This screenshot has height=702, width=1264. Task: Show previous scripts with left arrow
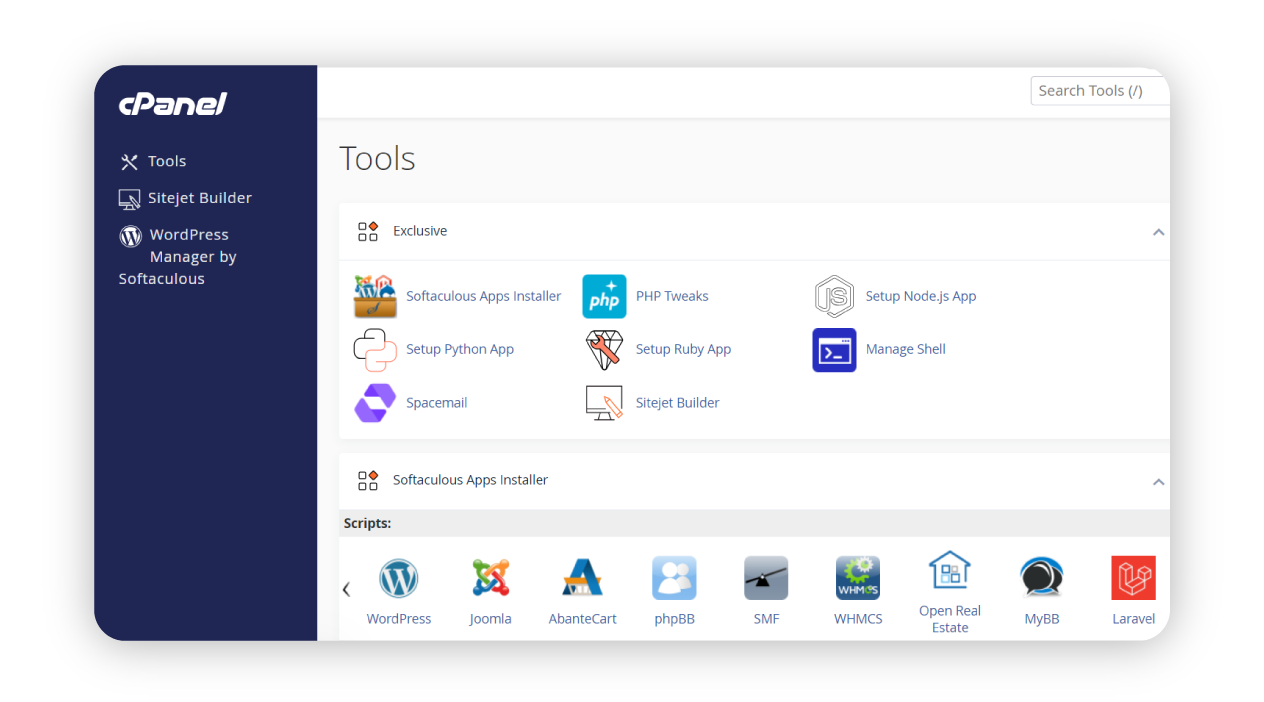(x=346, y=589)
